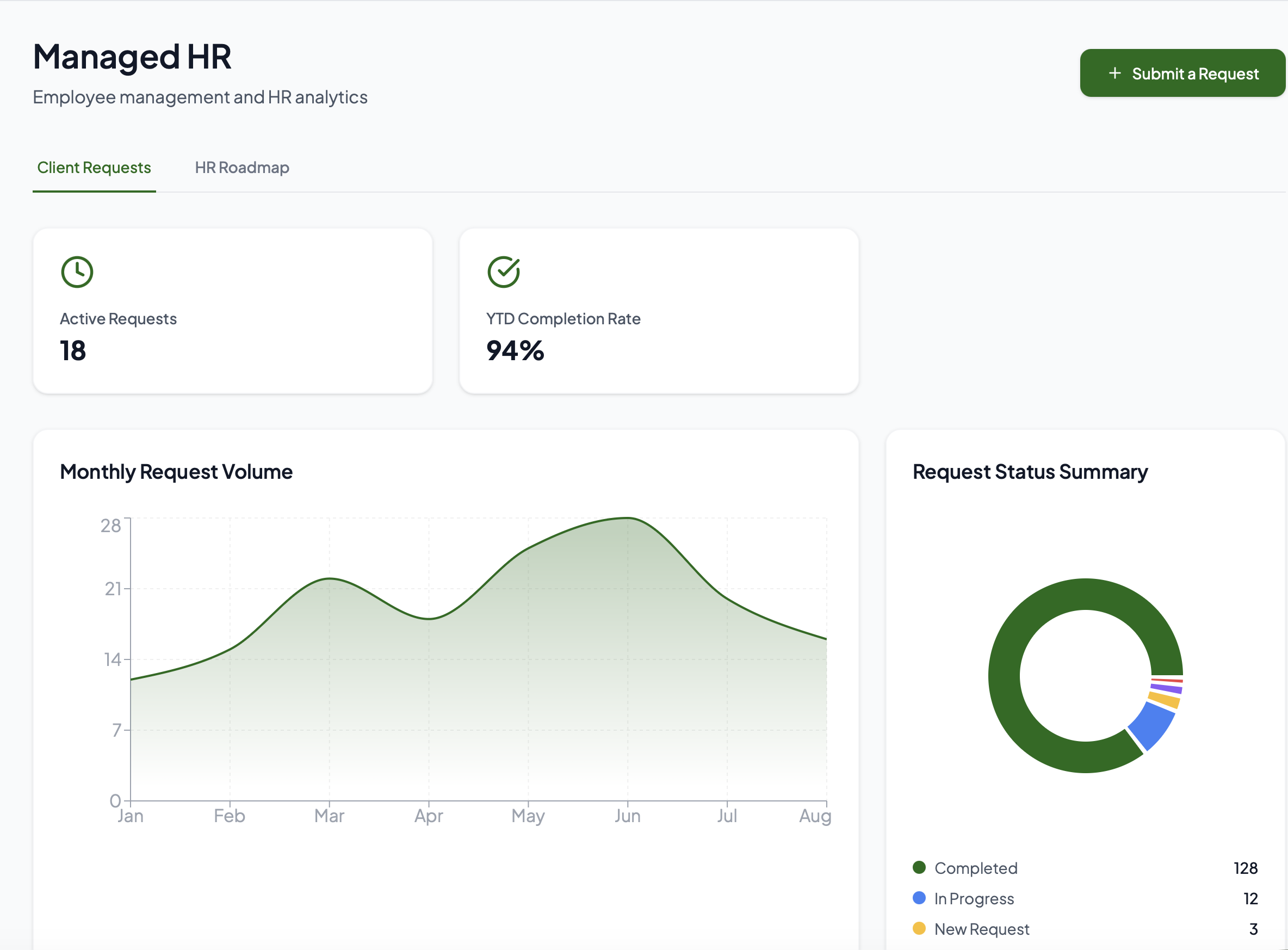Click the plus icon in Submit a Request
This screenshot has height=950, width=1288.
pyautogui.click(x=1114, y=73)
